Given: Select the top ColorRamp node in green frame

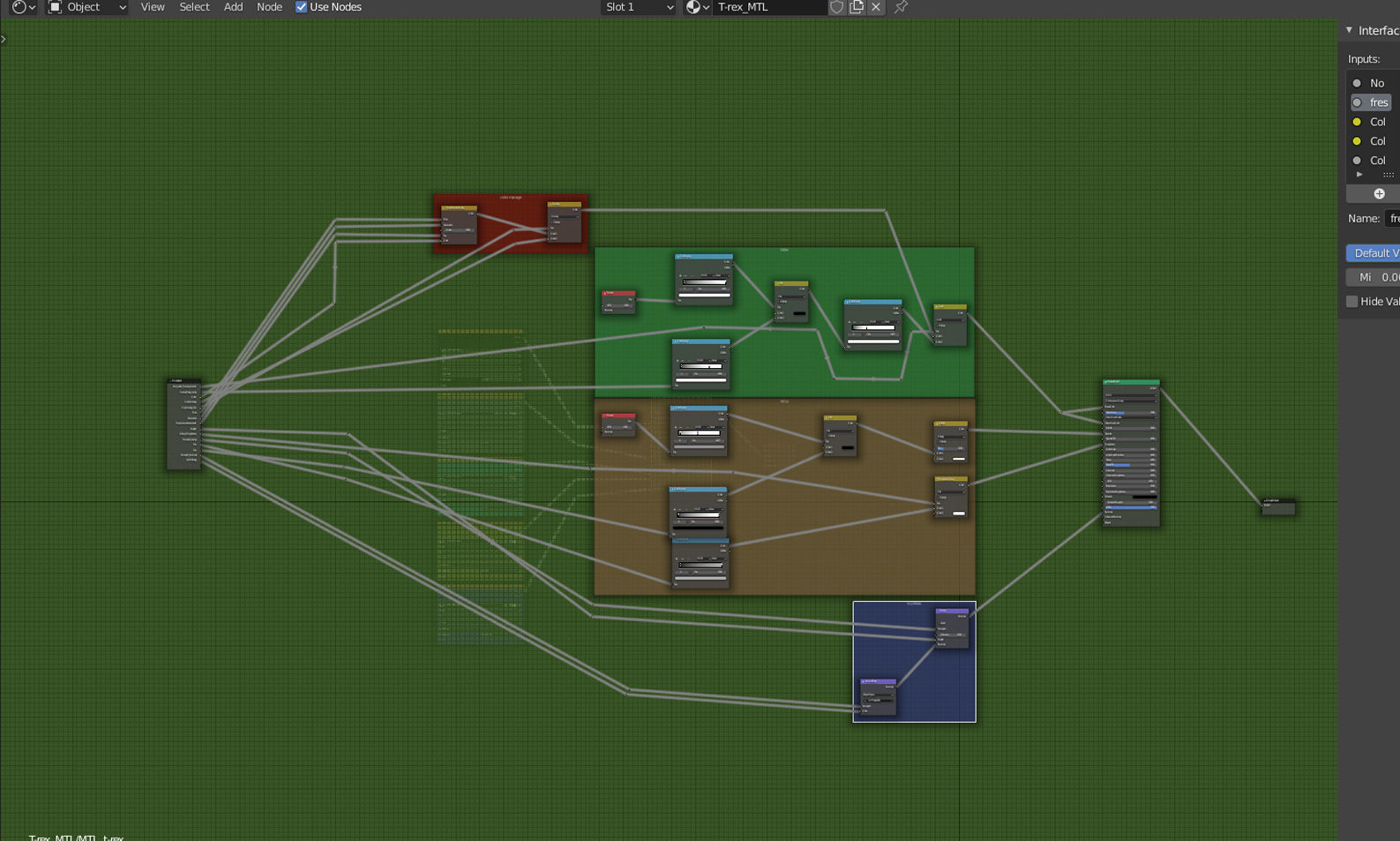Looking at the screenshot, I should [x=704, y=280].
